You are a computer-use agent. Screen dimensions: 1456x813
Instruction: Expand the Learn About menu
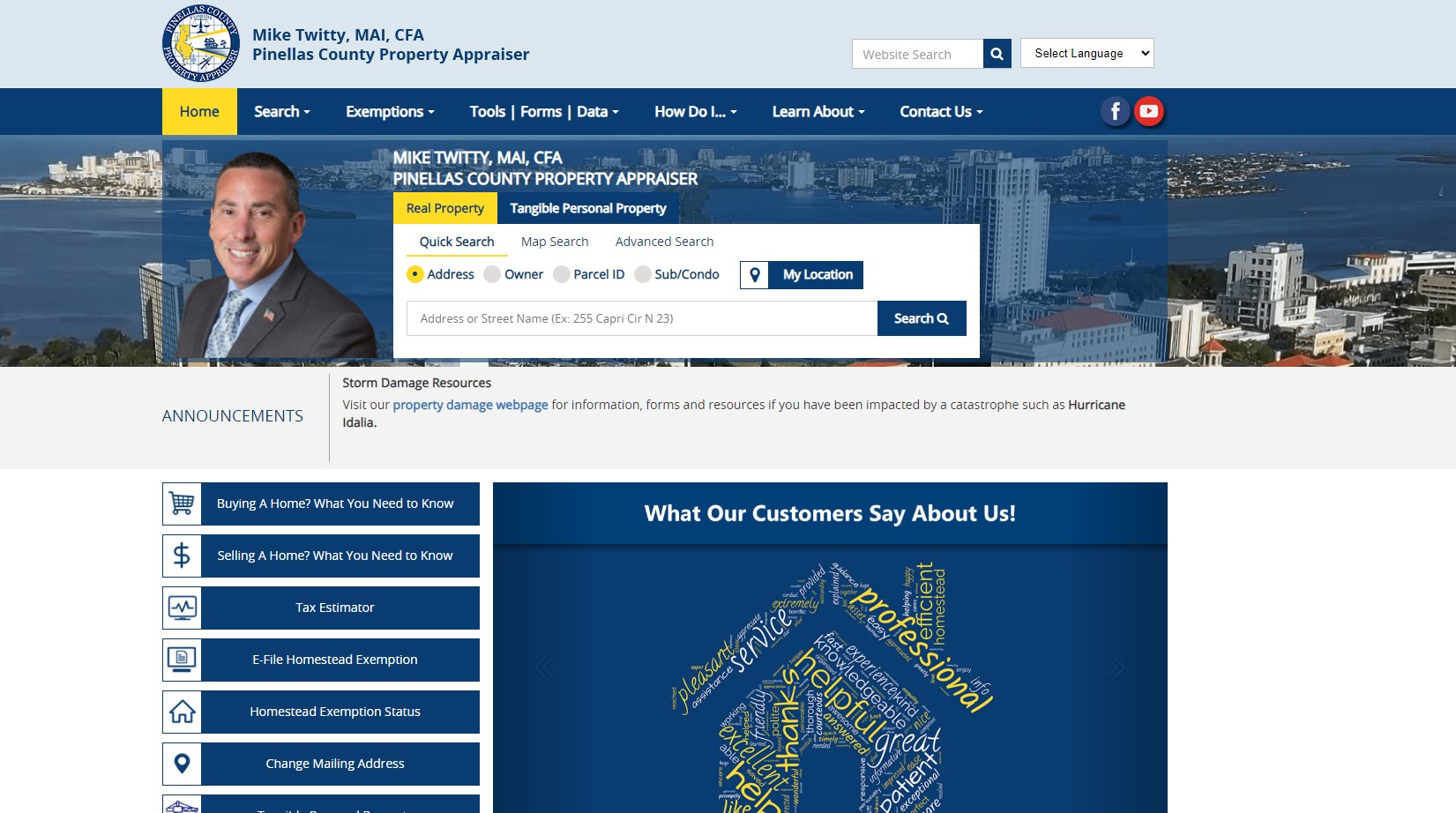[818, 112]
